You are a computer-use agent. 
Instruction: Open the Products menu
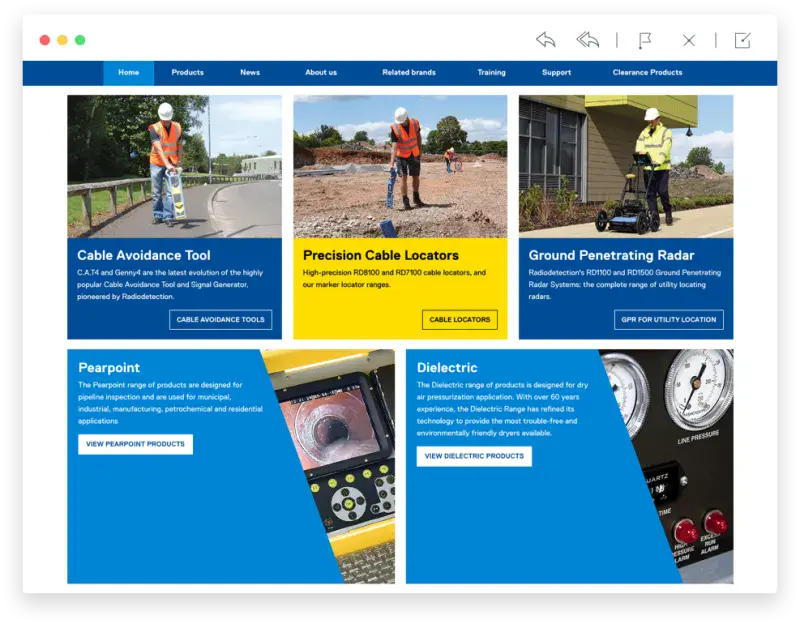(187, 72)
